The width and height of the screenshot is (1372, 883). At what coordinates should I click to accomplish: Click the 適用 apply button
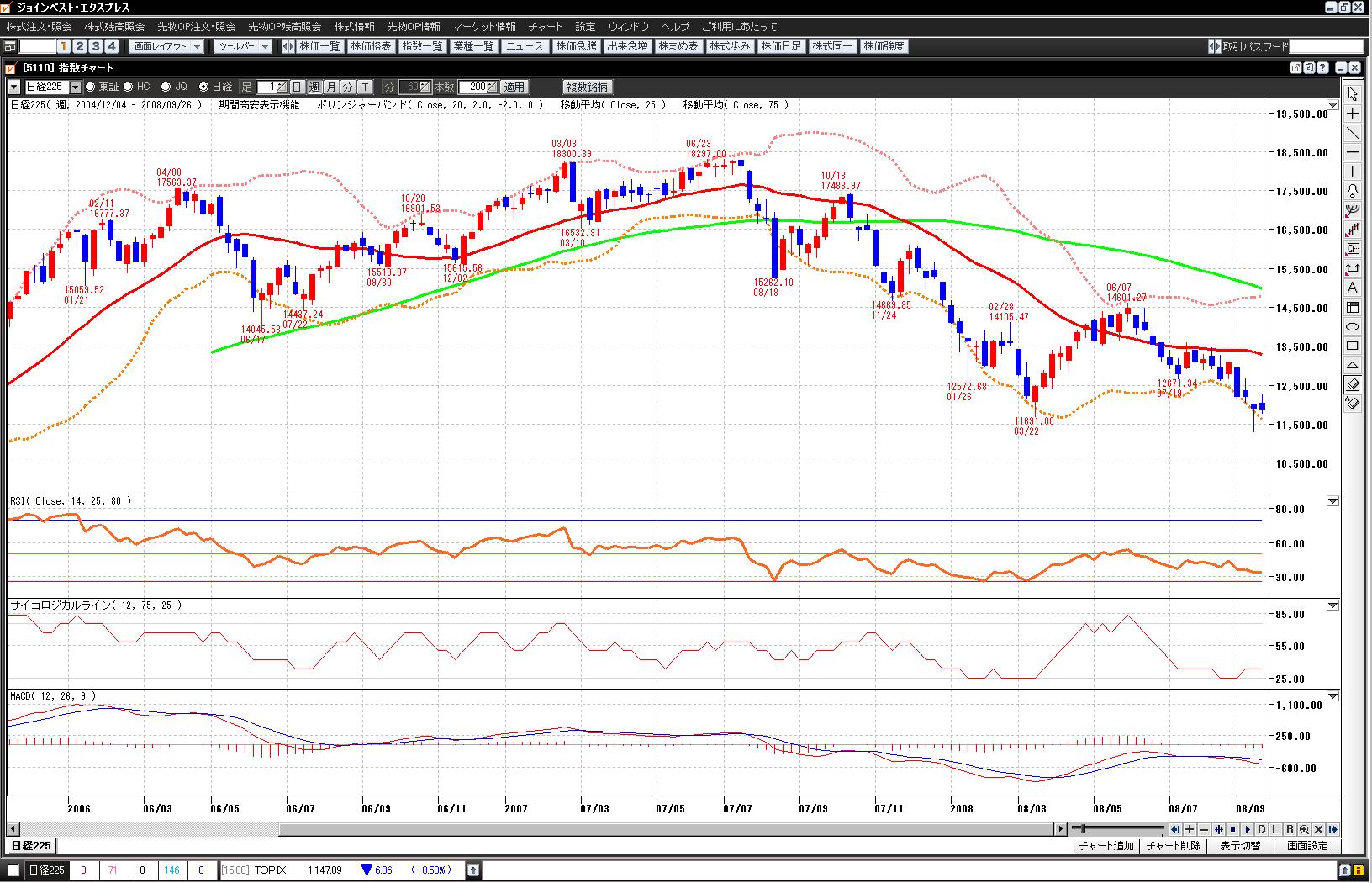tap(514, 87)
